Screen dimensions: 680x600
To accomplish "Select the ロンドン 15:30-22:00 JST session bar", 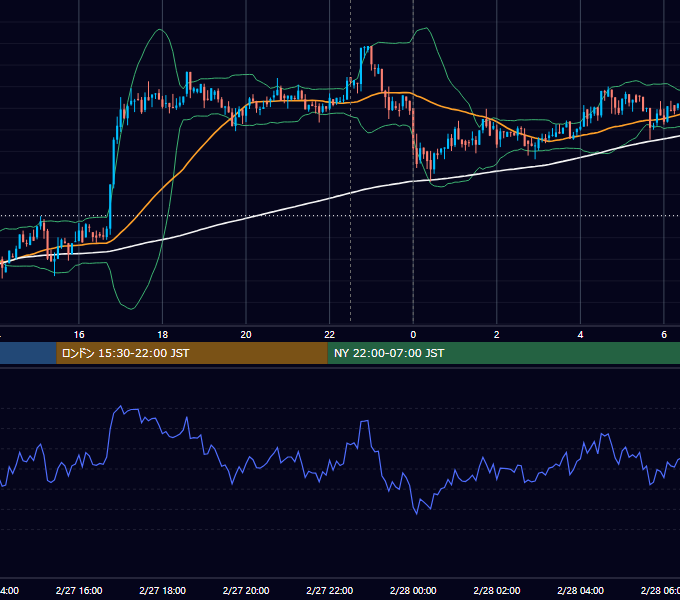I will [x=192, y=353].
